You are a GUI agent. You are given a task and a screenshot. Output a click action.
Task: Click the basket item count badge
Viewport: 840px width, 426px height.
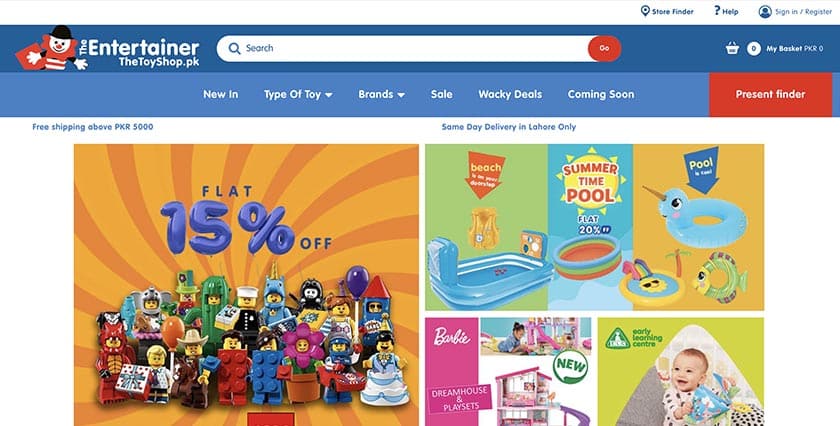pyautogui.click(x=754, y=49)
